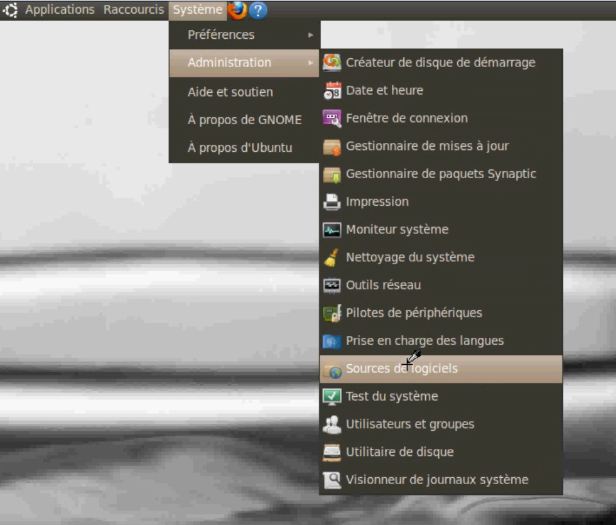
Task: Click the Sources de logiciels globe icon
Action: (333, 370)
